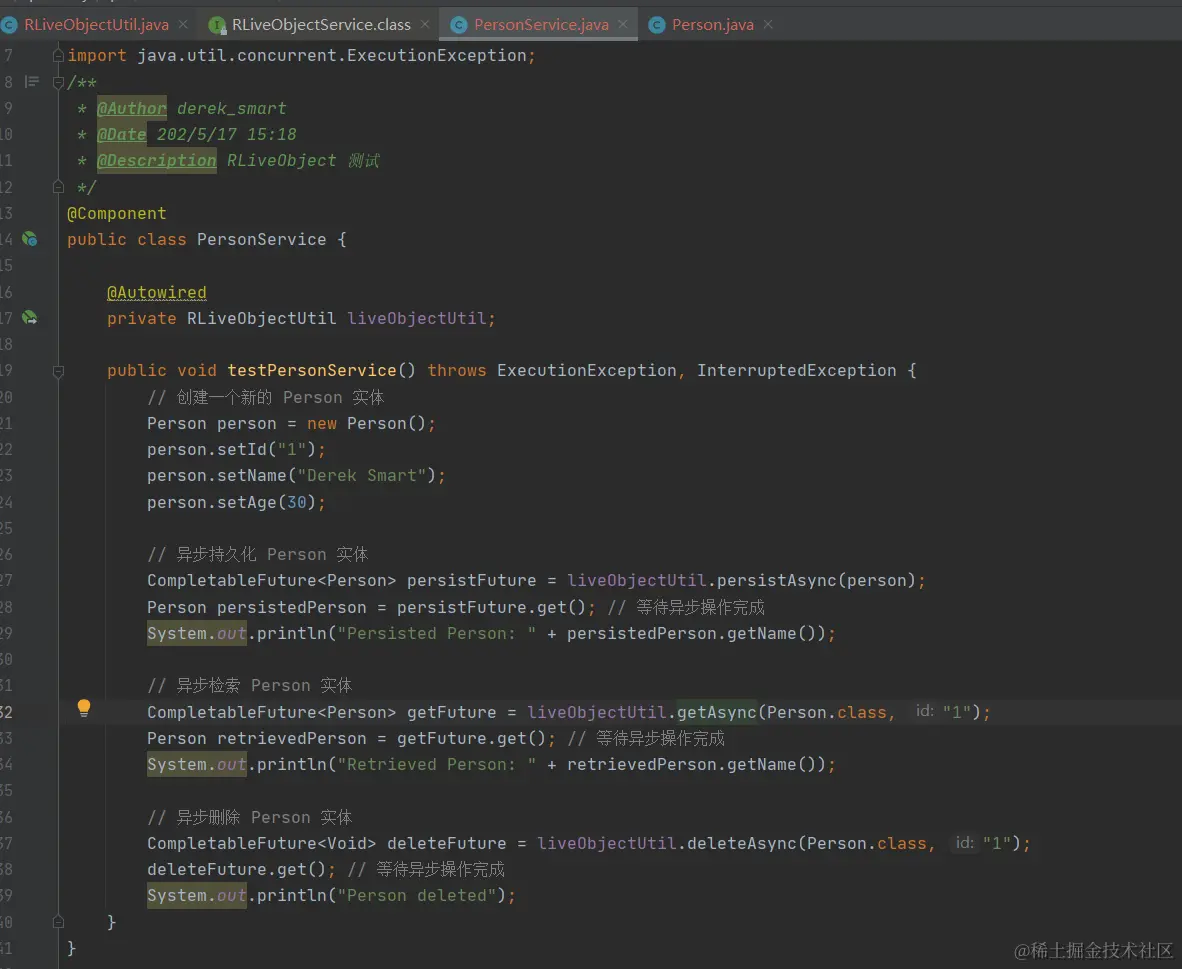This screenshot has width=1182, height=969.
Task: Click the @Autowired annotation
Action: 157,293
